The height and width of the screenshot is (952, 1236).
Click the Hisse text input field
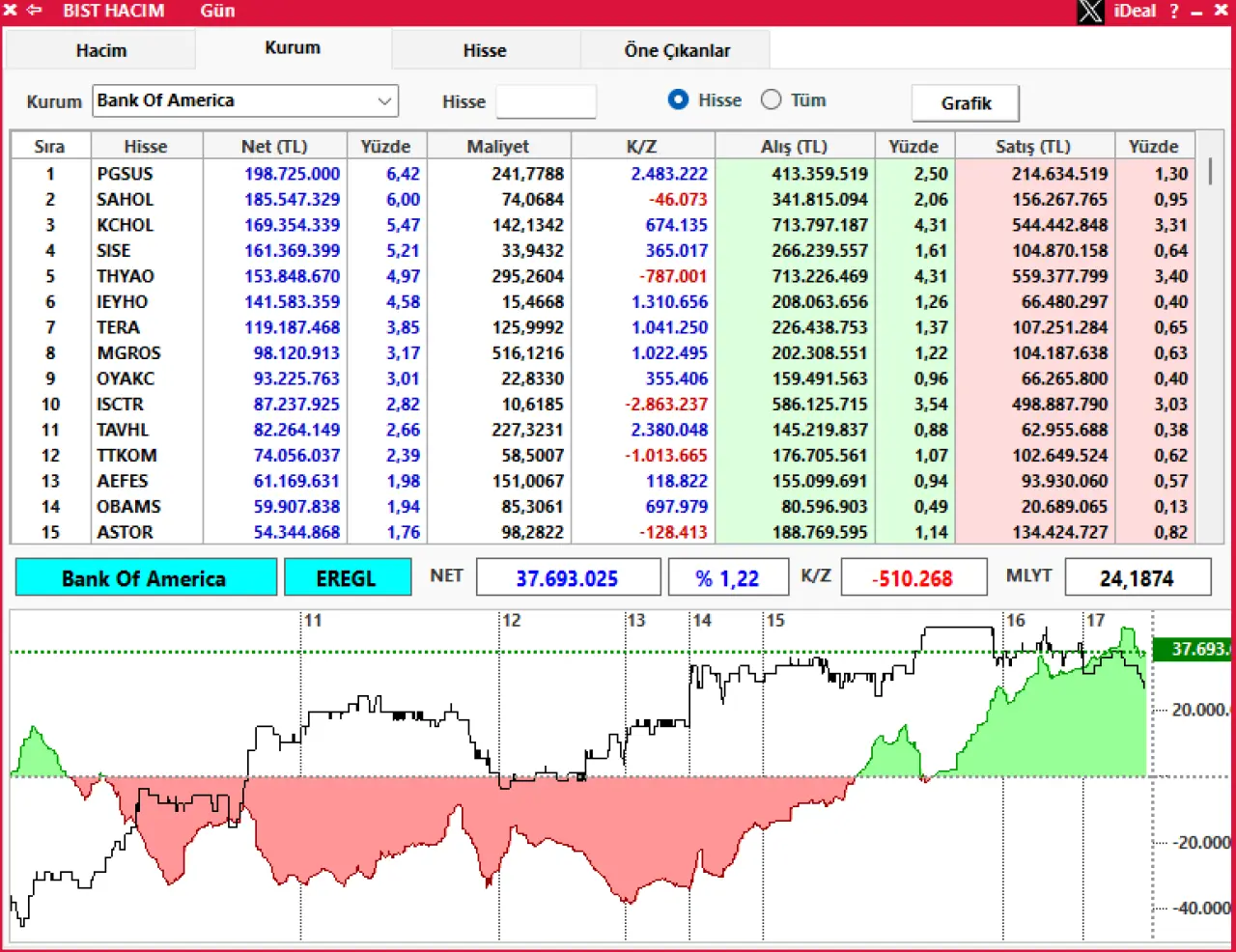[x=546, y=101]
